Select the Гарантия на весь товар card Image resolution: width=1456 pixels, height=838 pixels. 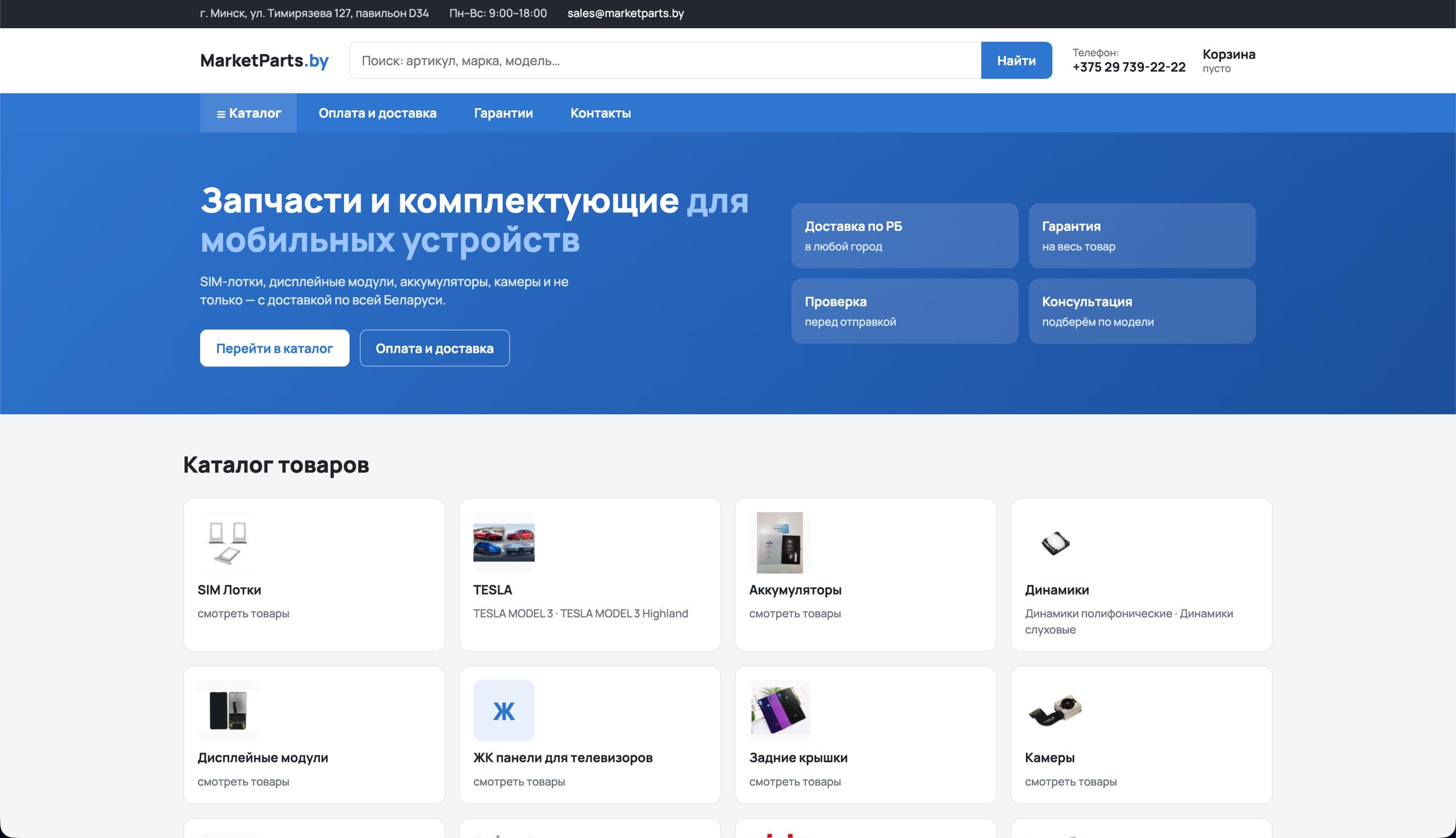click(x=1142, y=236)
